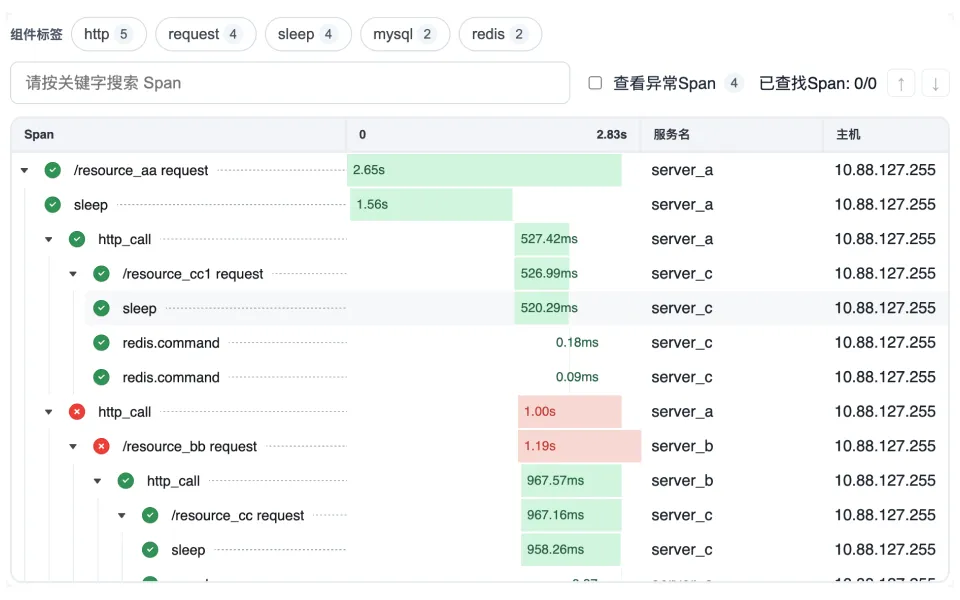Click the 0.18ms duration value
The image size is (960, 600).
coord(577,343)
